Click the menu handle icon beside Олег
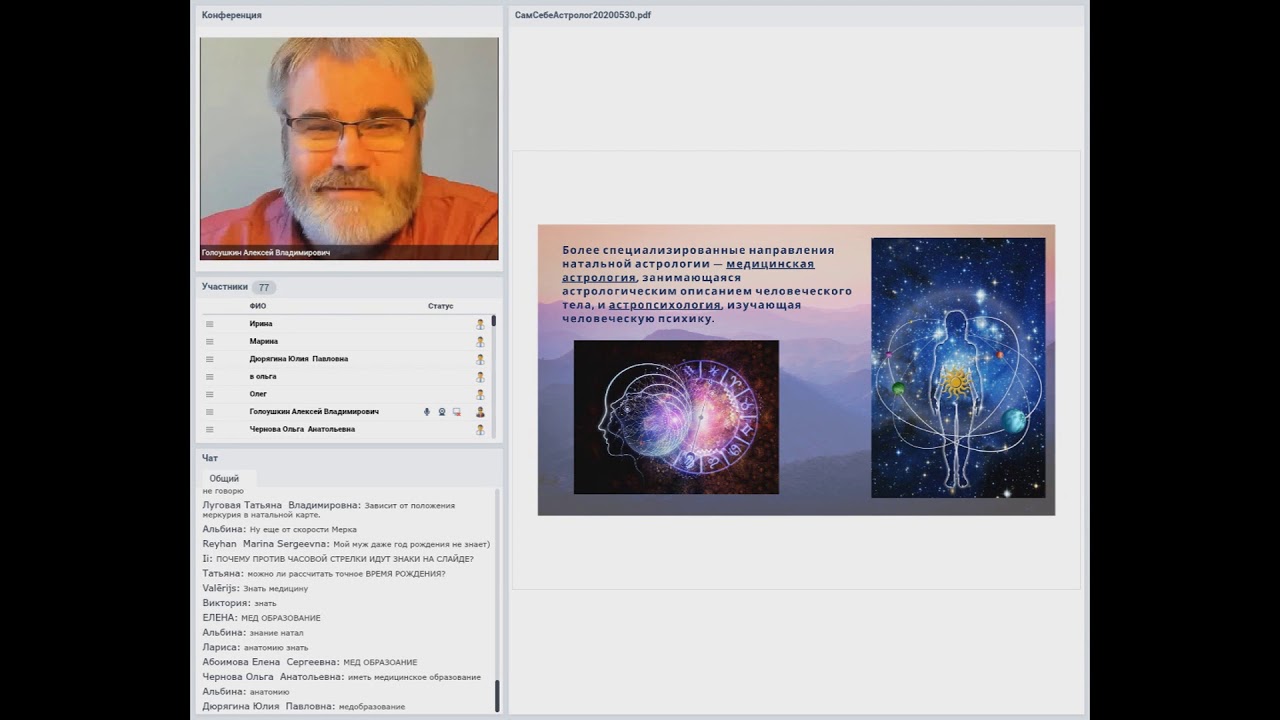 tap(210, 394)
